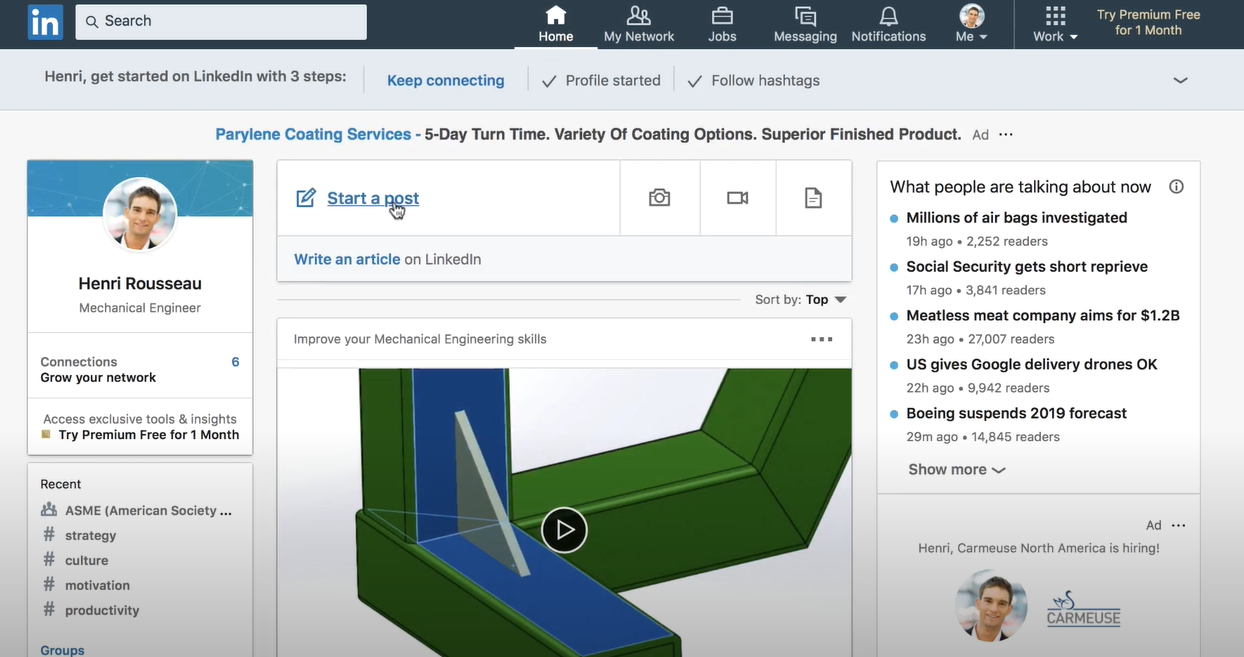This screenshot has width=1244, height=657.
Task: Open Messaging
Action: 805,24
